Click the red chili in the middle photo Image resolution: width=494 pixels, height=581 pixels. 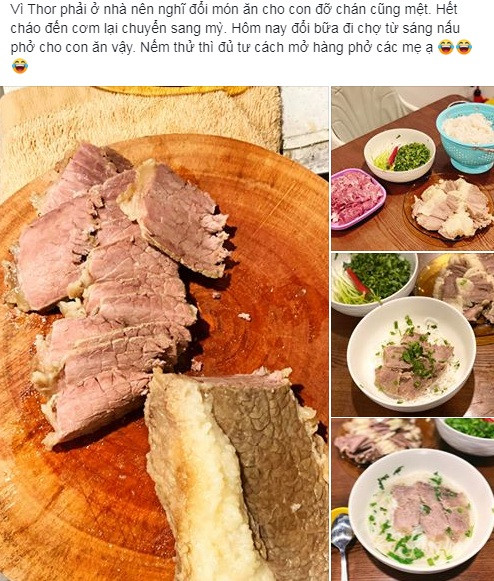359,281
